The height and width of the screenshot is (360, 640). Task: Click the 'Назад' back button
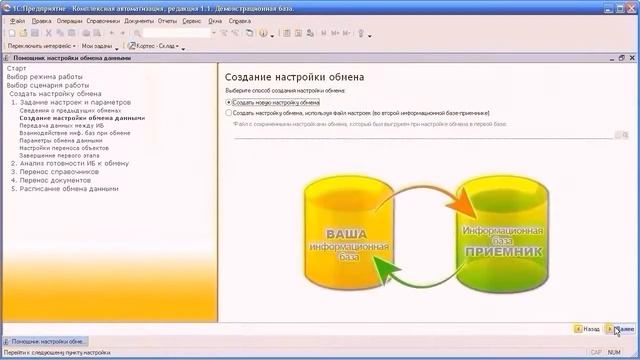[587, 329]
